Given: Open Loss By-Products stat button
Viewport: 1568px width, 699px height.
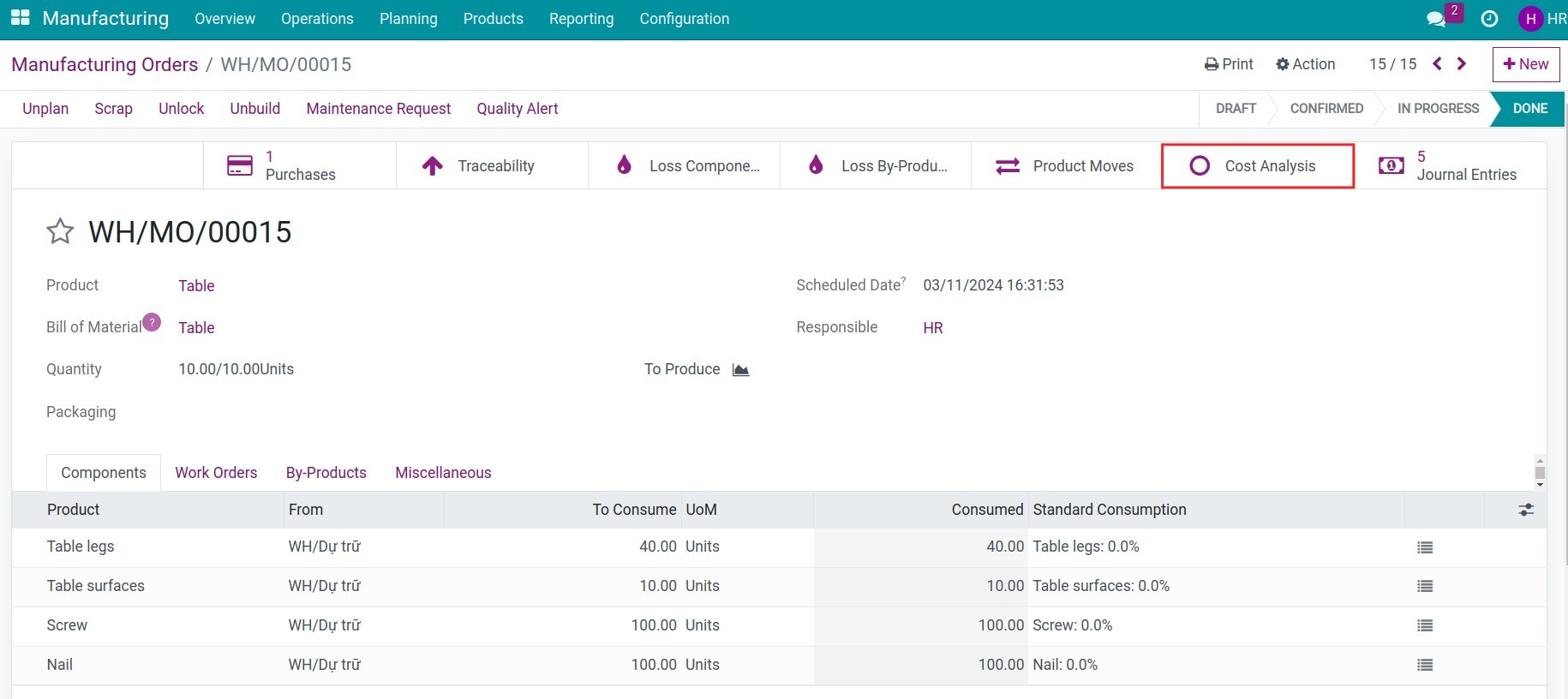Looking at the screenshot, I should pyautogui.click(x=876, y=165).
